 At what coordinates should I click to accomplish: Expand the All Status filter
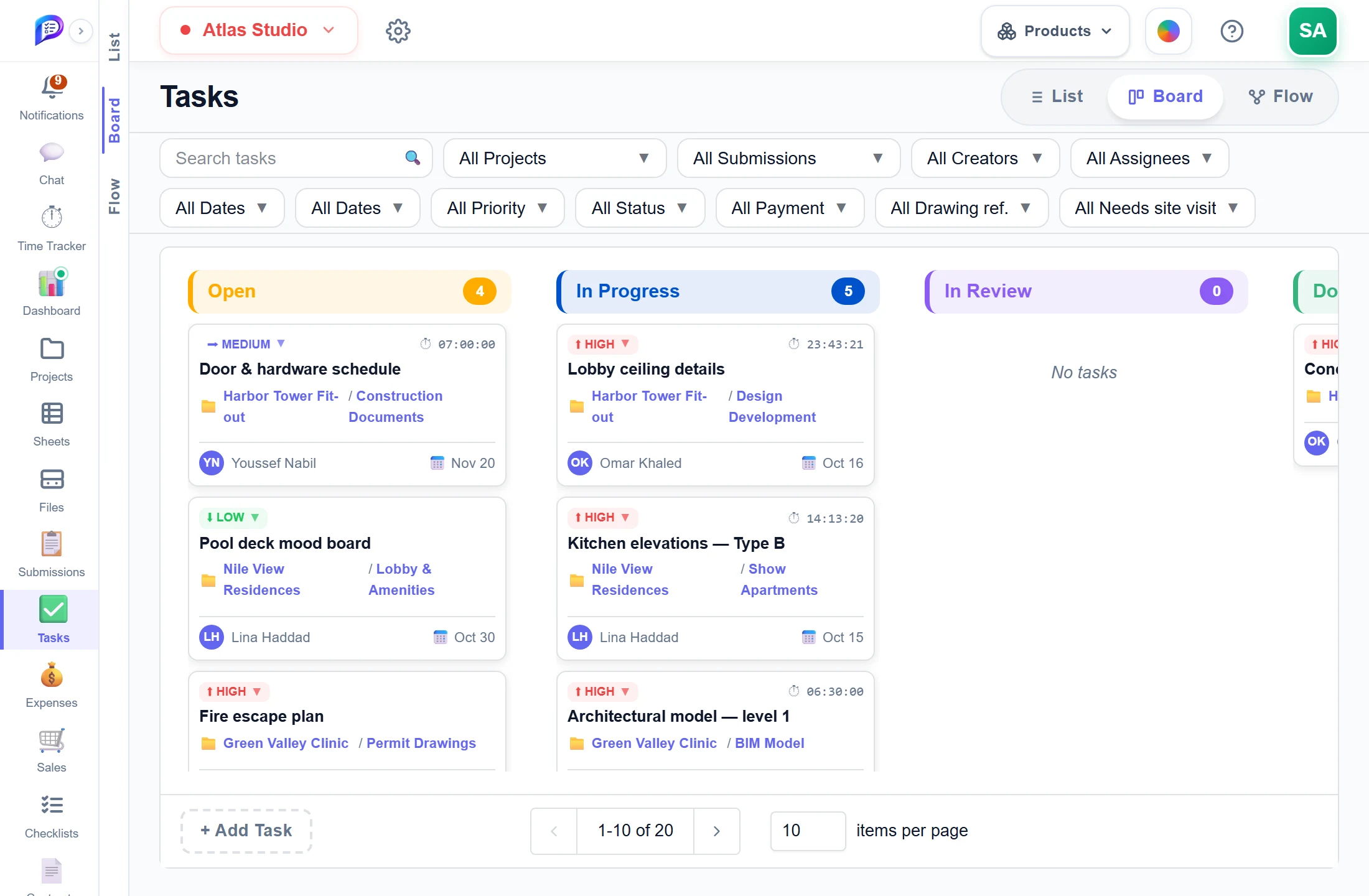pos(640,208)
